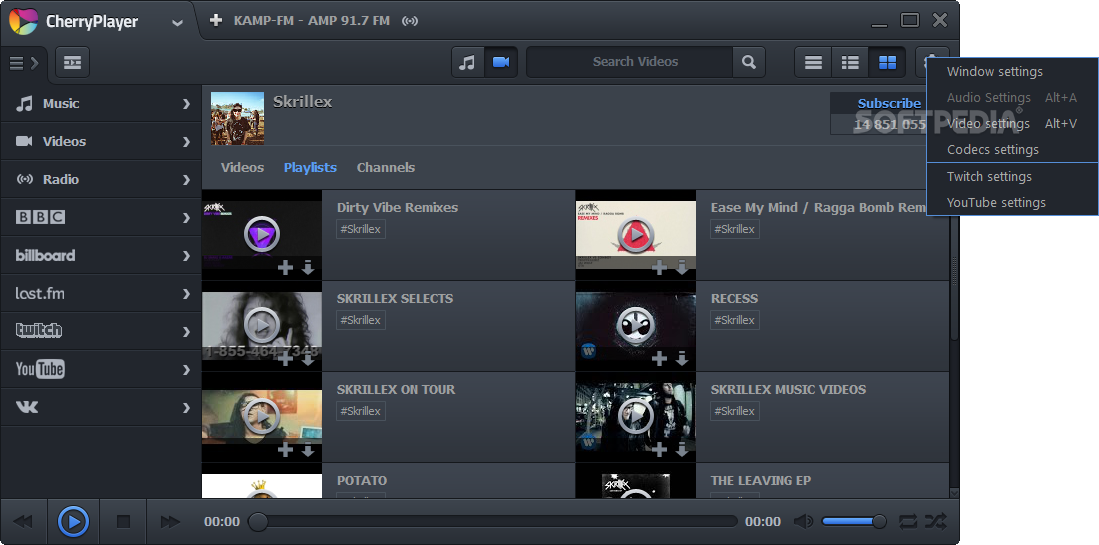
Task: Play the Dirty Vibe Remixes playlist
Action: [x=262, y=235]
